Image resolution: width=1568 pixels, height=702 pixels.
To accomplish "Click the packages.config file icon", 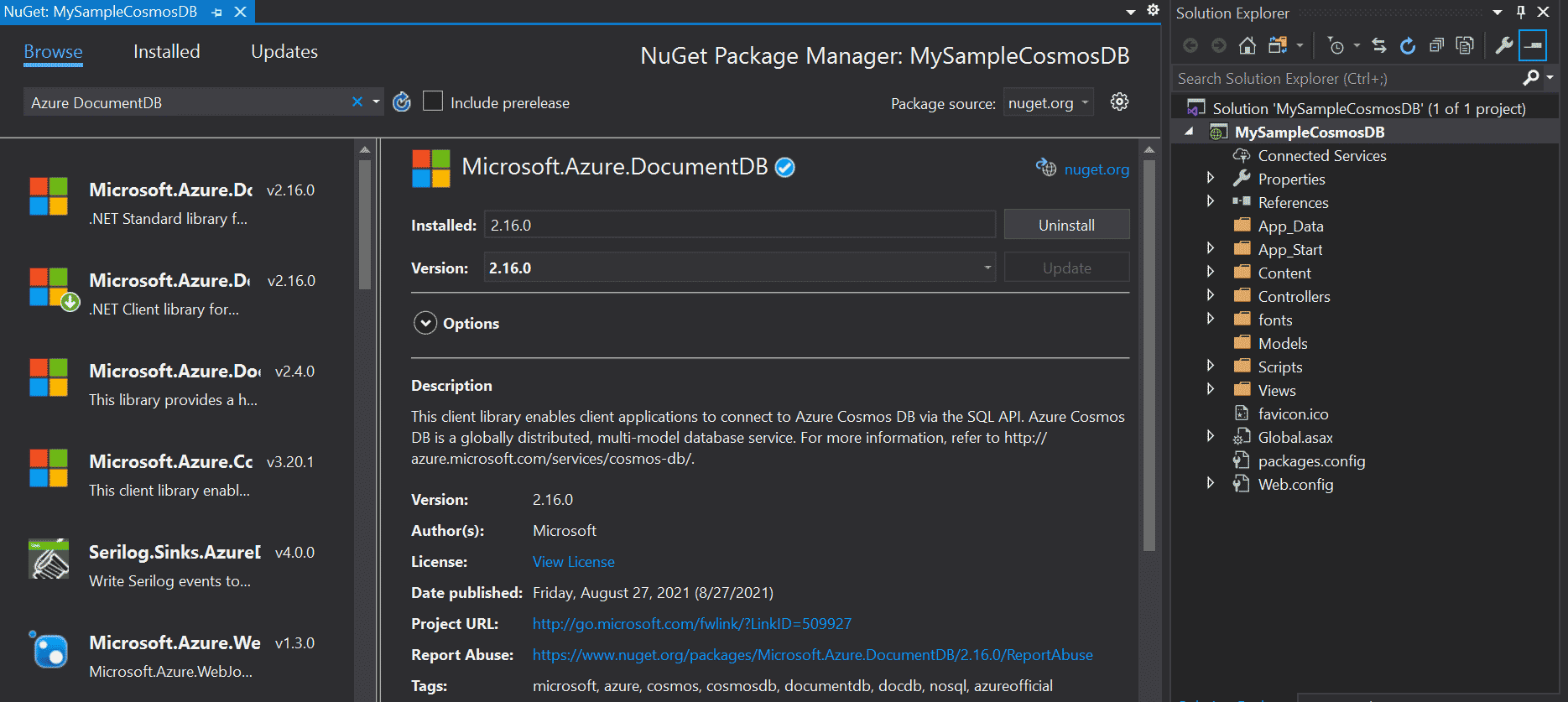I will tap(1242, 460).
